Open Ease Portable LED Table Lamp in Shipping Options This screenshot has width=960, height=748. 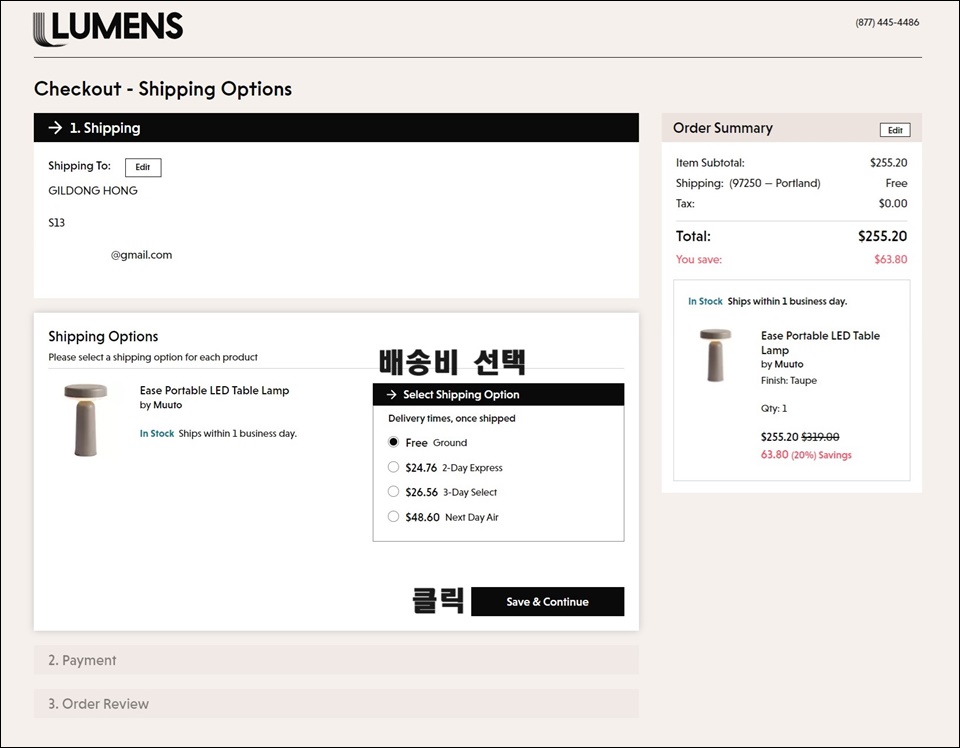pyautogui.click(x=214, y=391)
